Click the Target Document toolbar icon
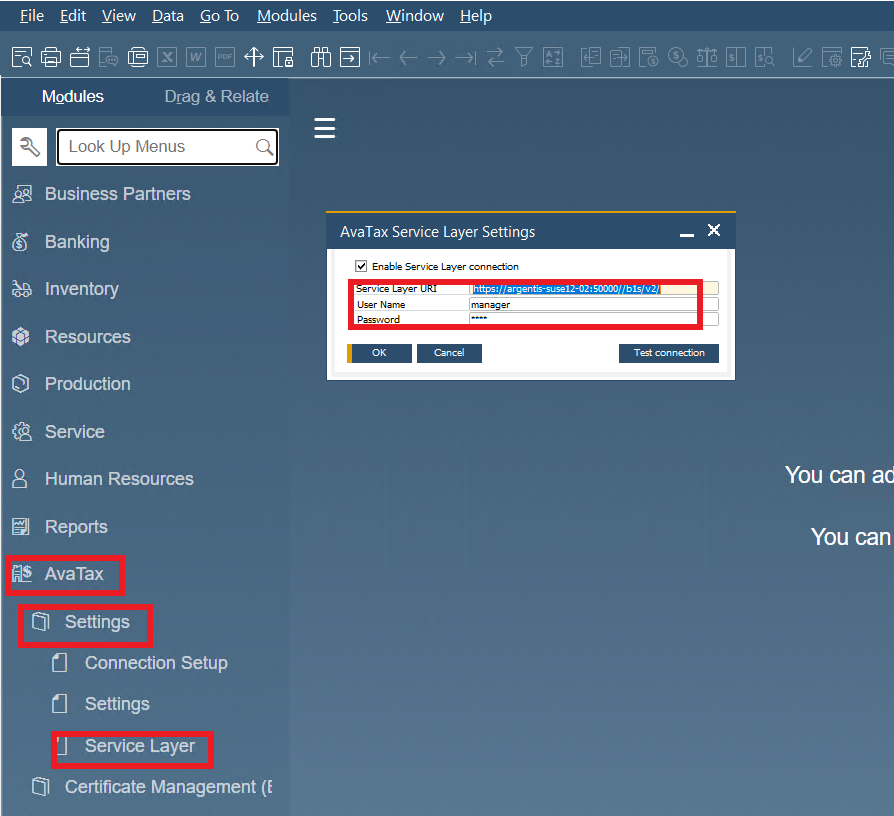Viewport: 894px width, 816px height. (x=620, y=58)
